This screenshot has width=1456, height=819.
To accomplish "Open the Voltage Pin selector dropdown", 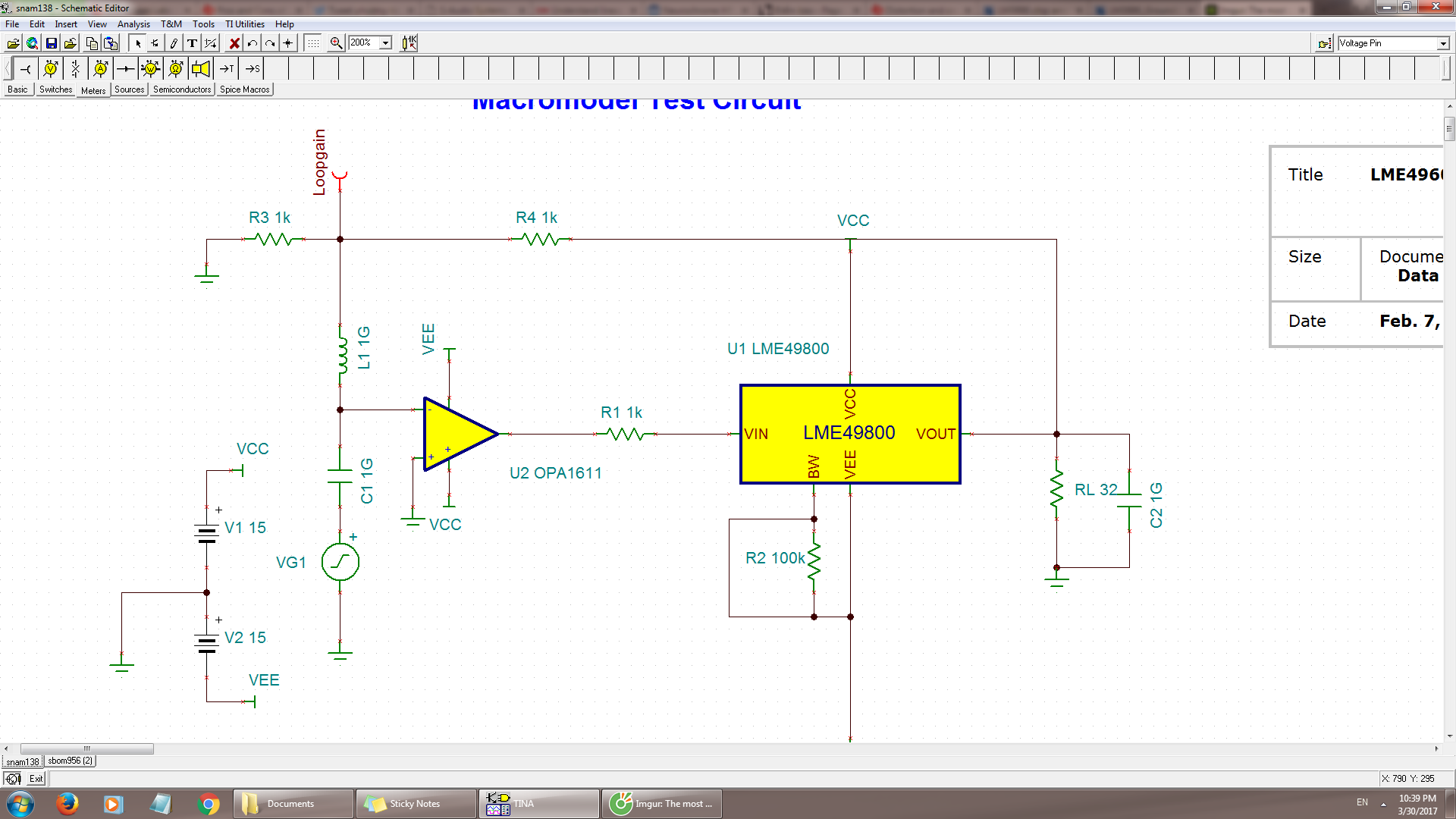I will click(1443, 43).
